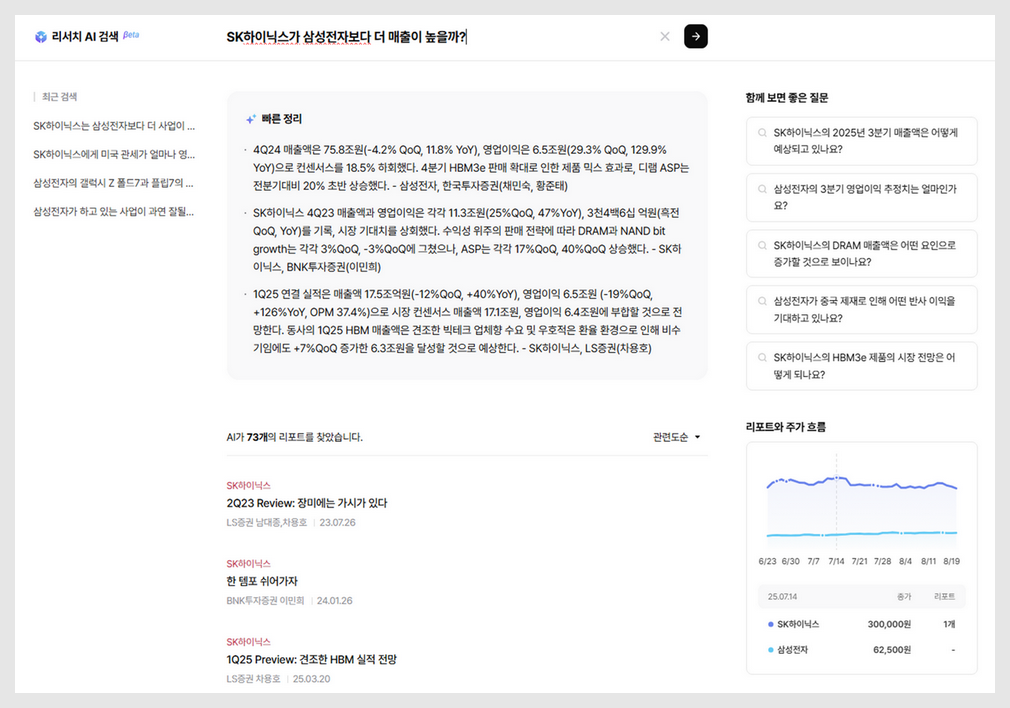1010x708 pixels.
Task: Click summary bullet starting '4Q24 매출액은 75.8조원'
Action: click(470, 167)
